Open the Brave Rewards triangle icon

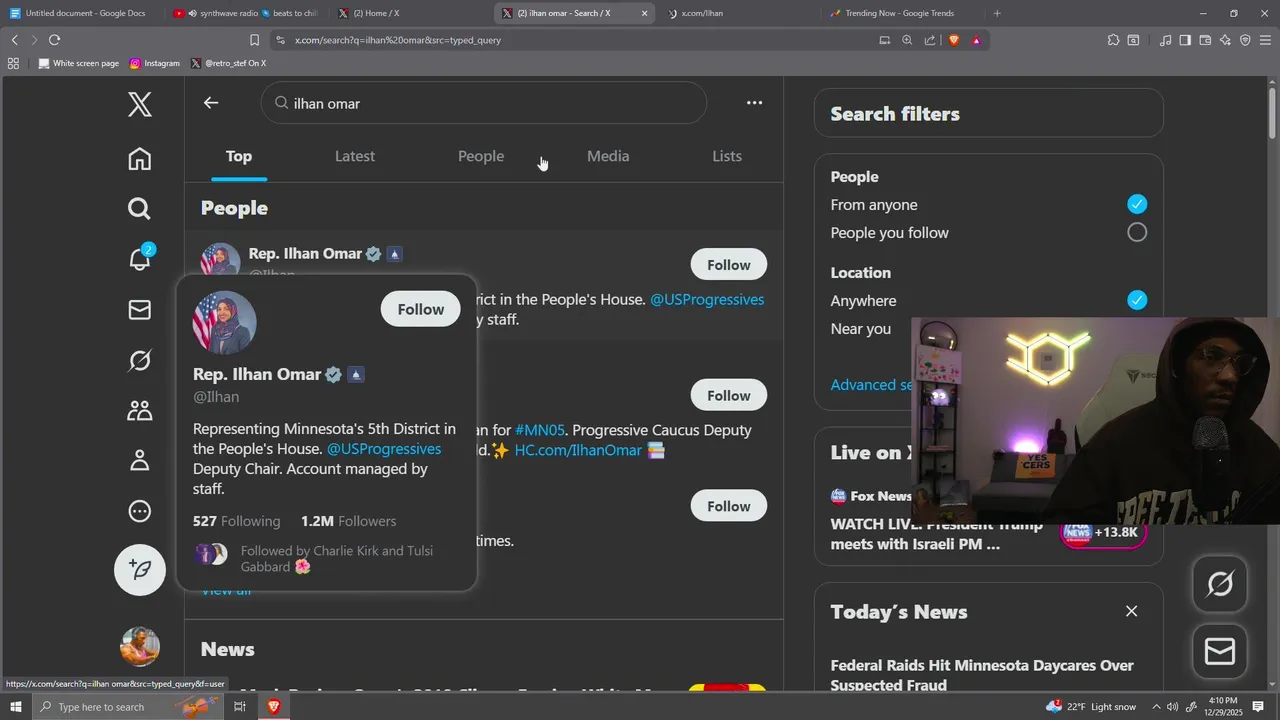point(976,40)
